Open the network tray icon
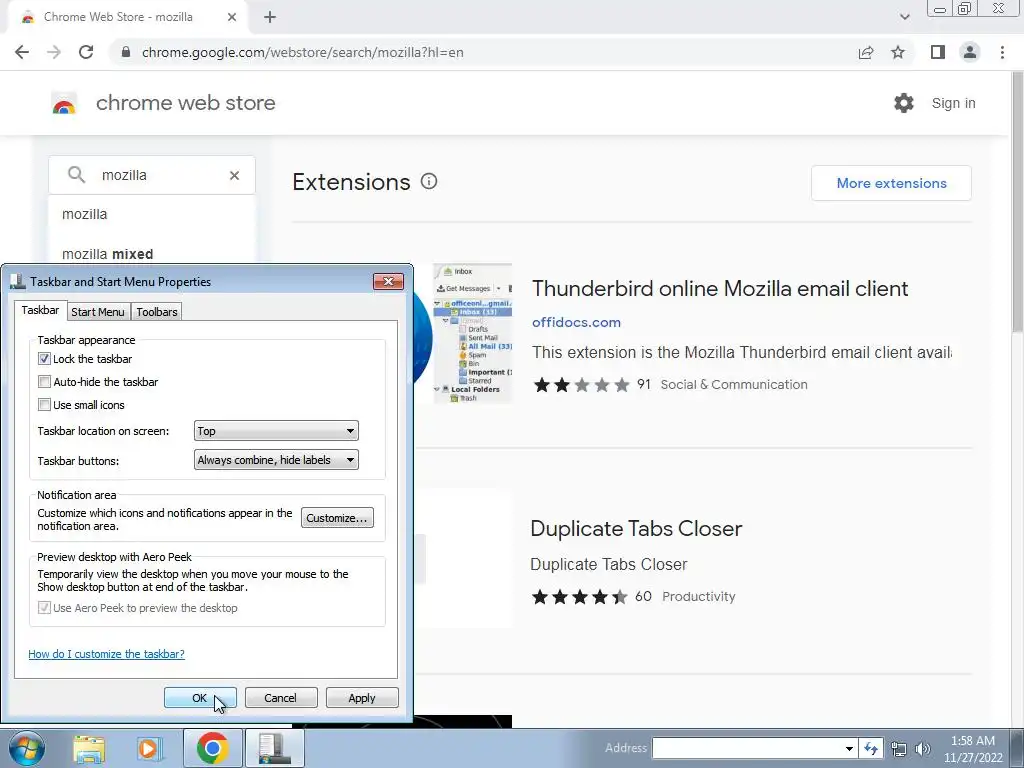 899,749
